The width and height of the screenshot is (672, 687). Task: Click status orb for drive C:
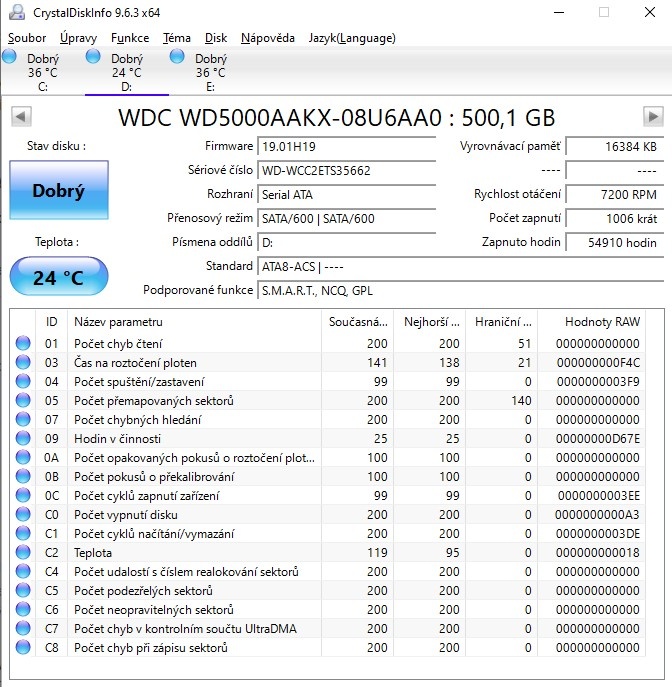click(x=9, y=57)
